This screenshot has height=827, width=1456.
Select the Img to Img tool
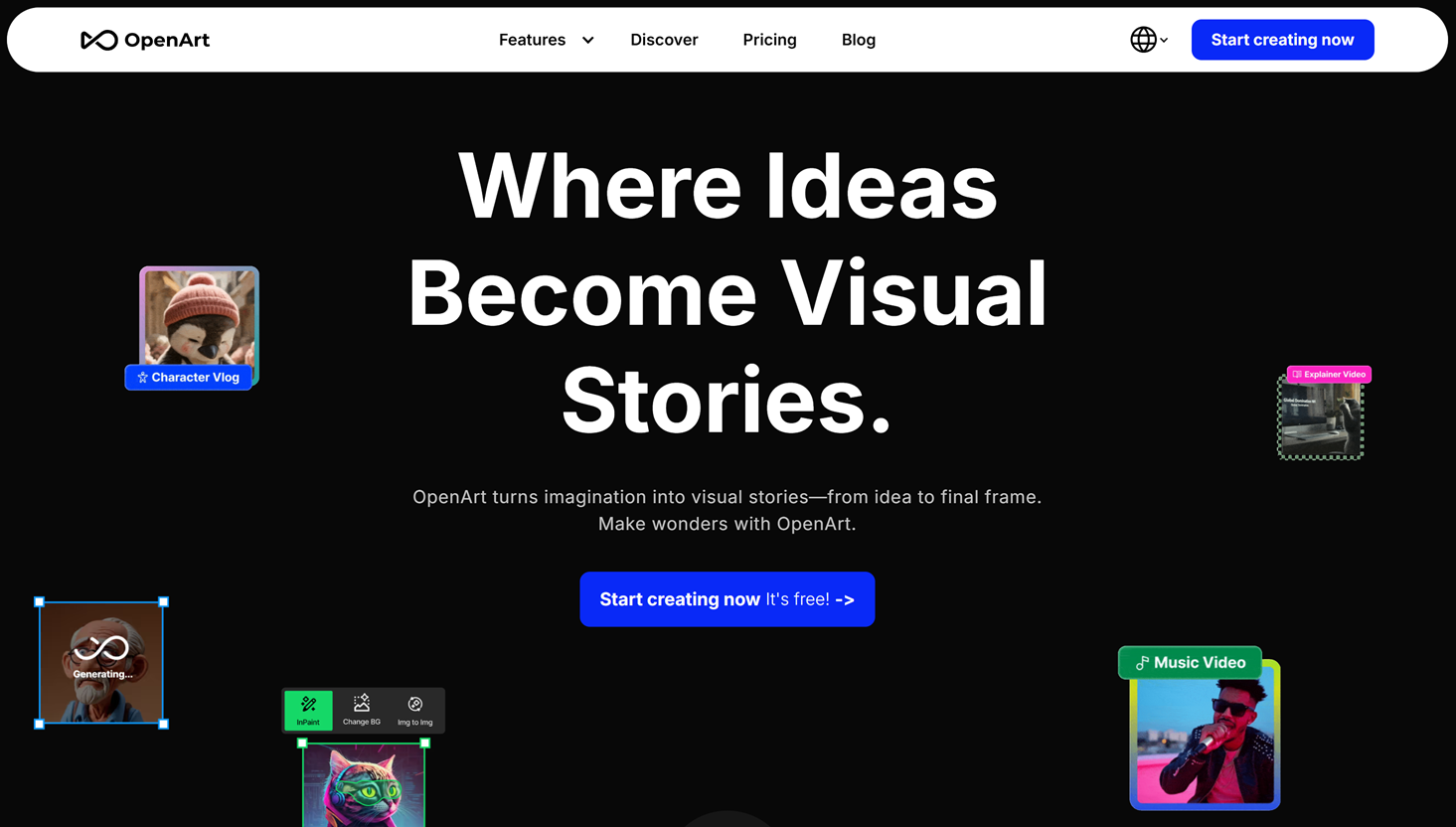(x=415, y=710)
